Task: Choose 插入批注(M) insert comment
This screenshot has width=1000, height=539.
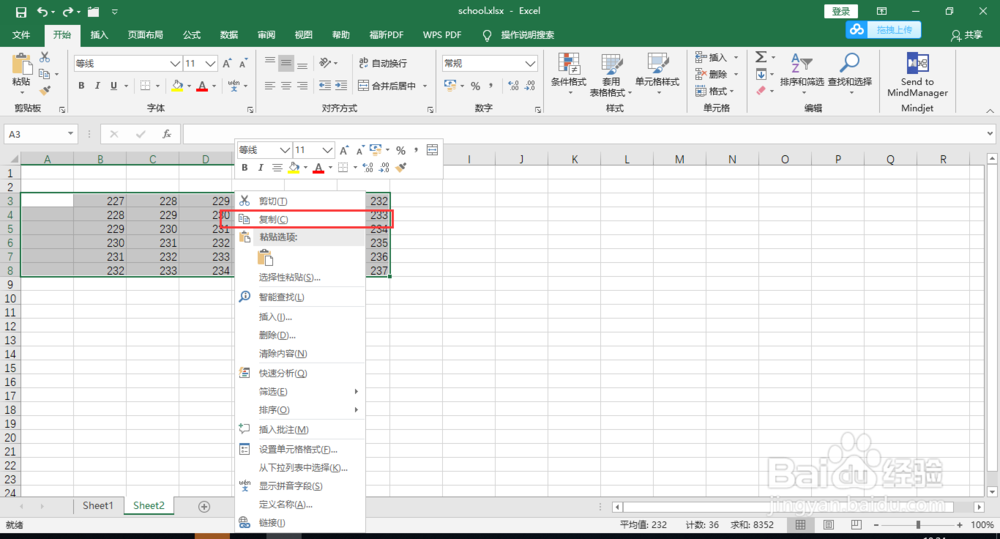Action: tap(300, 429)
